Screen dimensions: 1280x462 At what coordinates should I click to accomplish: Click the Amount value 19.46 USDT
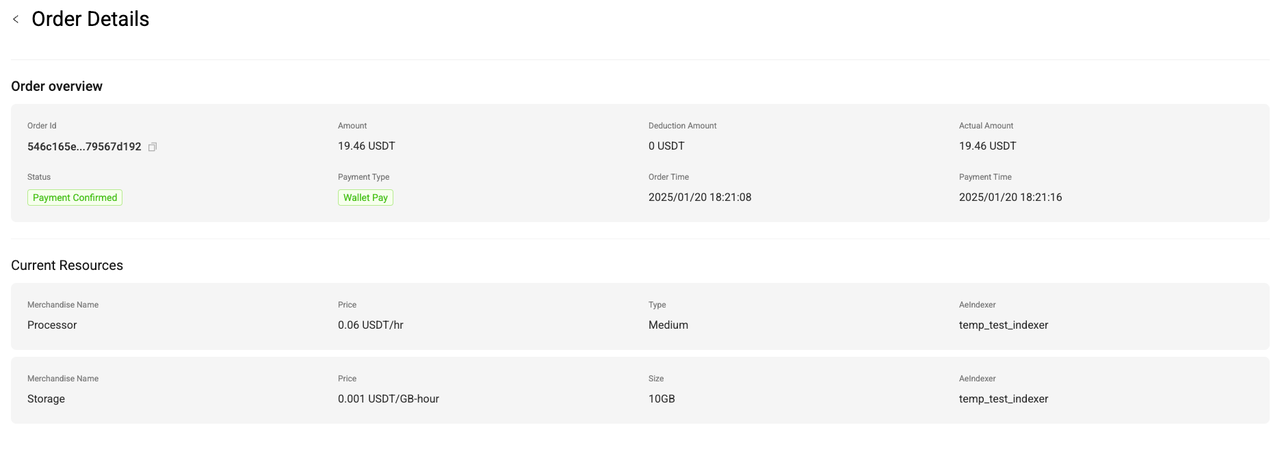[x=366, y=146]
